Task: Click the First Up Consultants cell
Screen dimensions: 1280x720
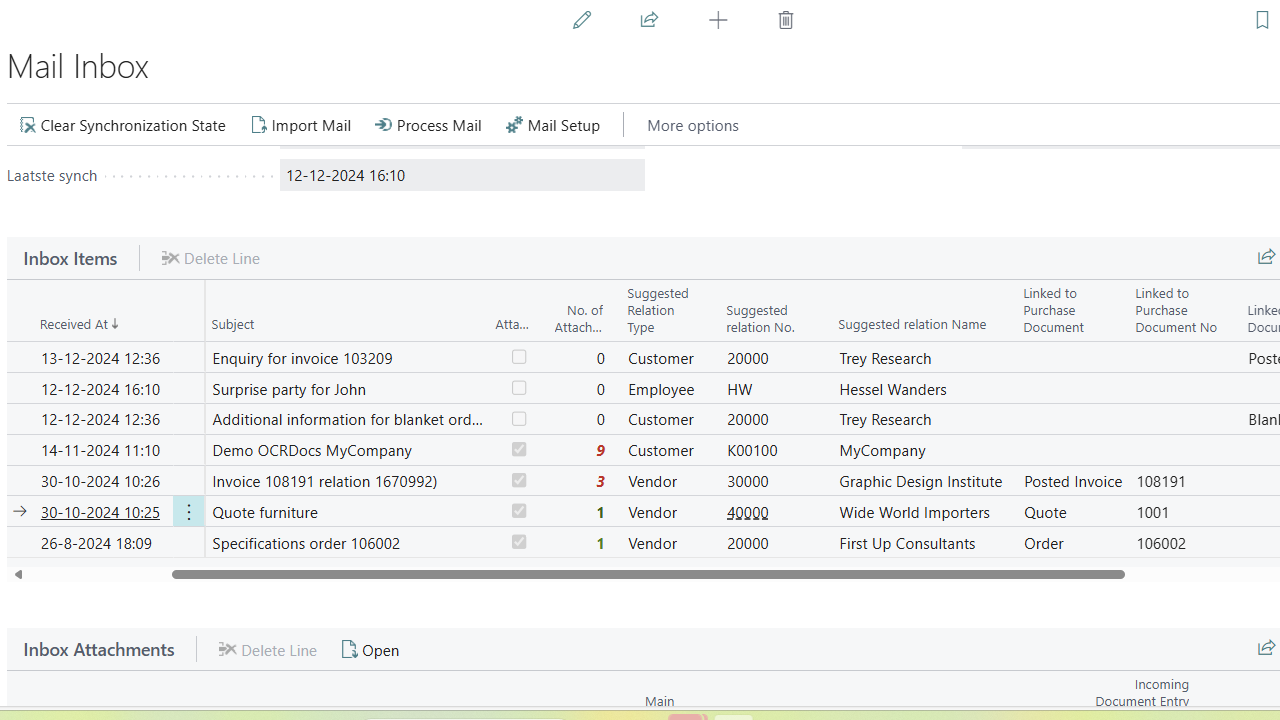Action: [907, 543]
